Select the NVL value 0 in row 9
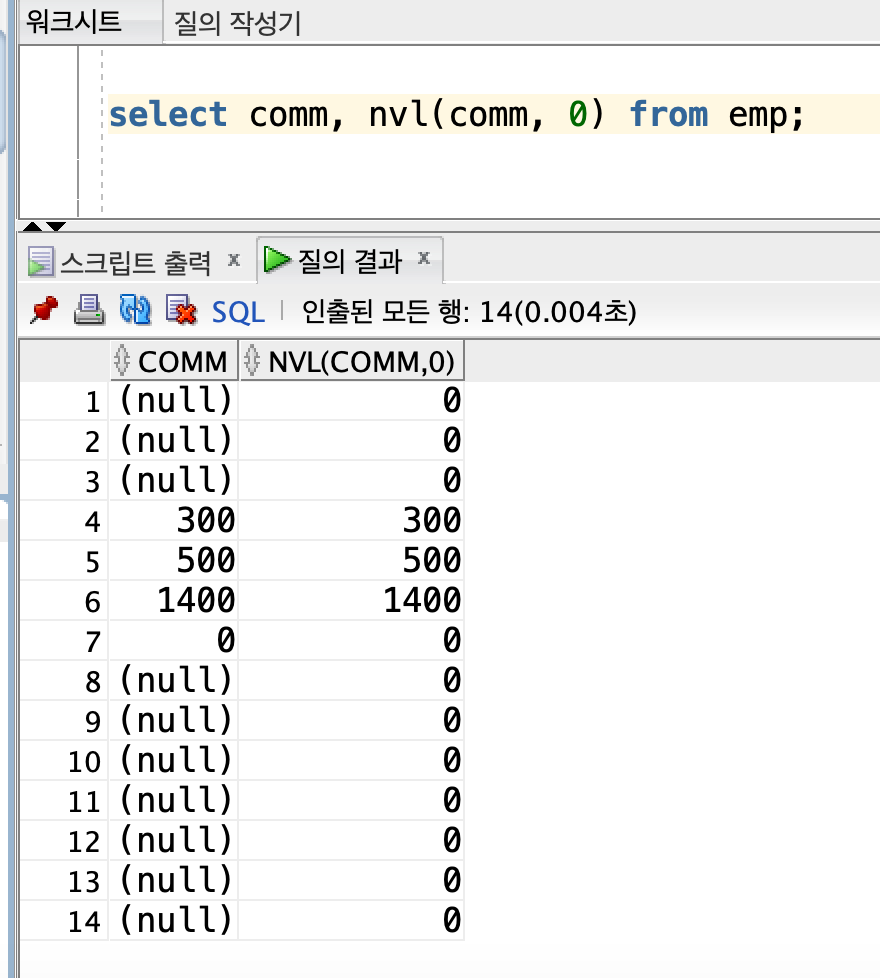This screenshot has height=978, width=880. [x=352, y=720]
